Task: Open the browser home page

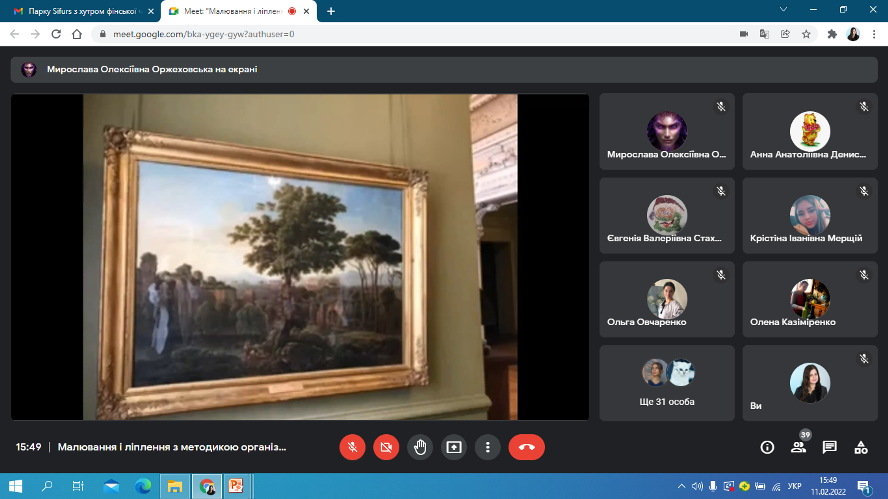Action: point(77,34)
